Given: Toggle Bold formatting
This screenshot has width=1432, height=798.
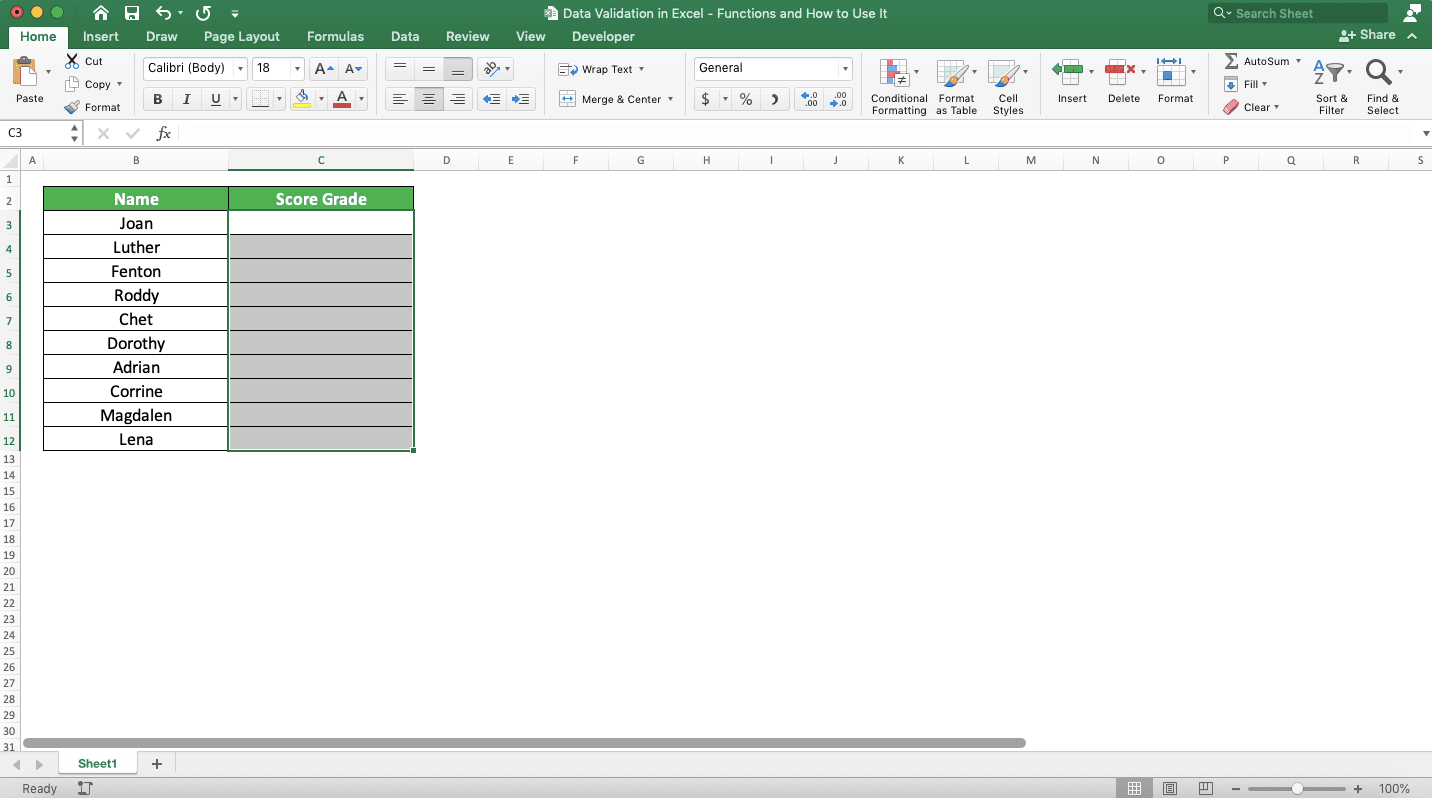Looking at the screenshot, I should click(158, 99).
